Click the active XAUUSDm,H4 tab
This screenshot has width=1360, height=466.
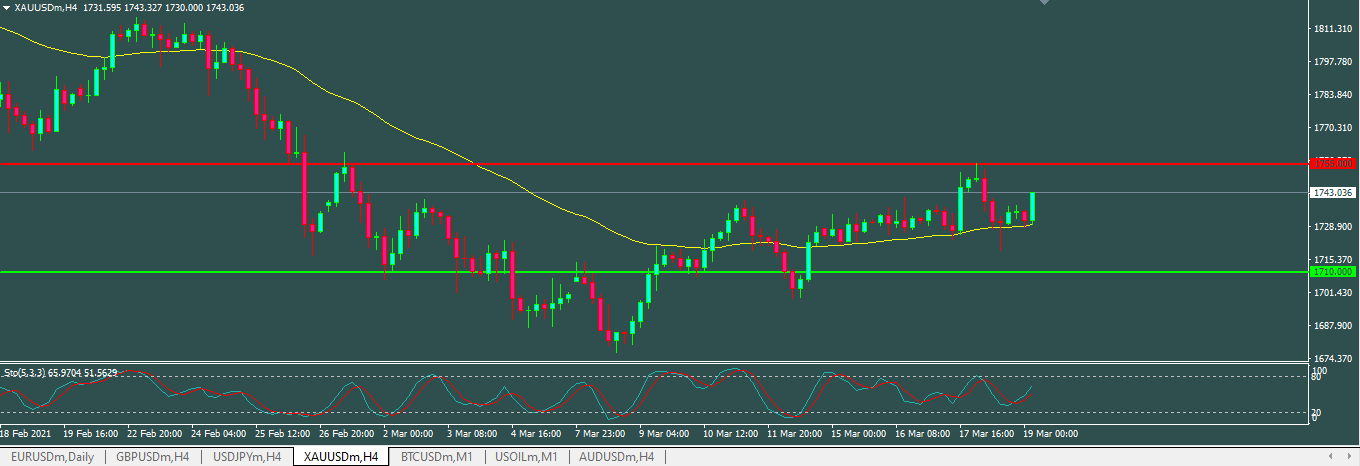[x=341, y=457]
